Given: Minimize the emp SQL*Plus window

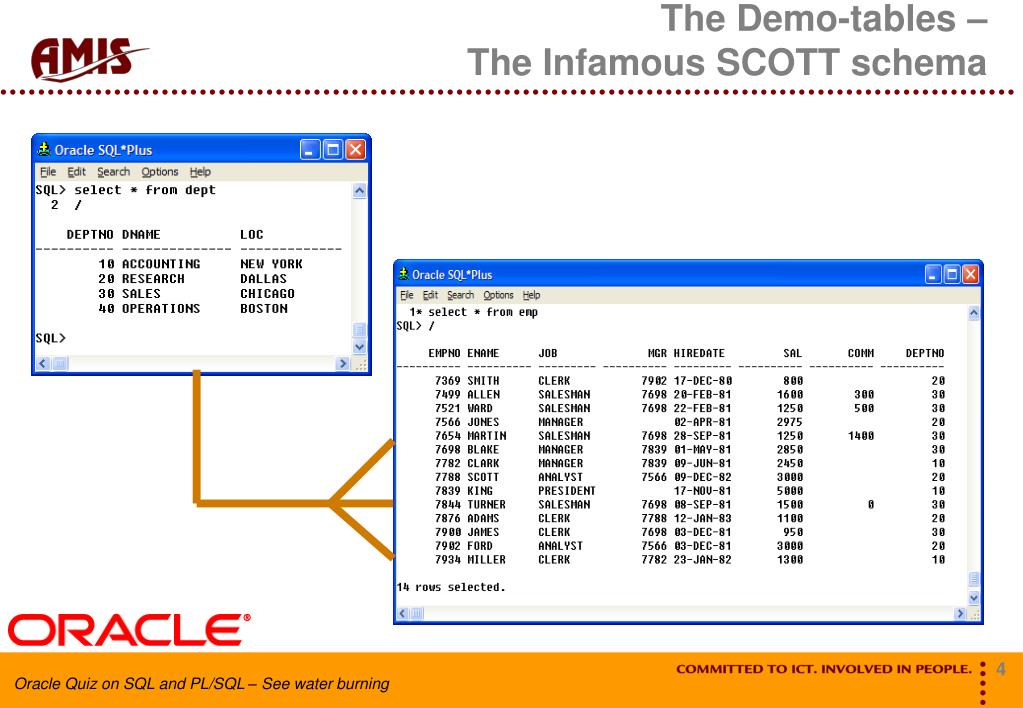Looking at the screenshot, I should coord(934,275).
